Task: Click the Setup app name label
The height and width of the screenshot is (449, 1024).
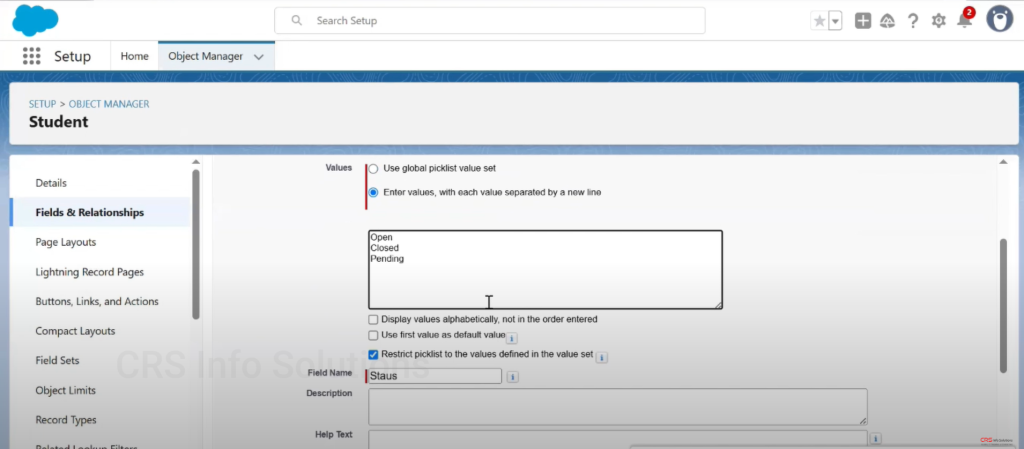Action: click(72, 56)
